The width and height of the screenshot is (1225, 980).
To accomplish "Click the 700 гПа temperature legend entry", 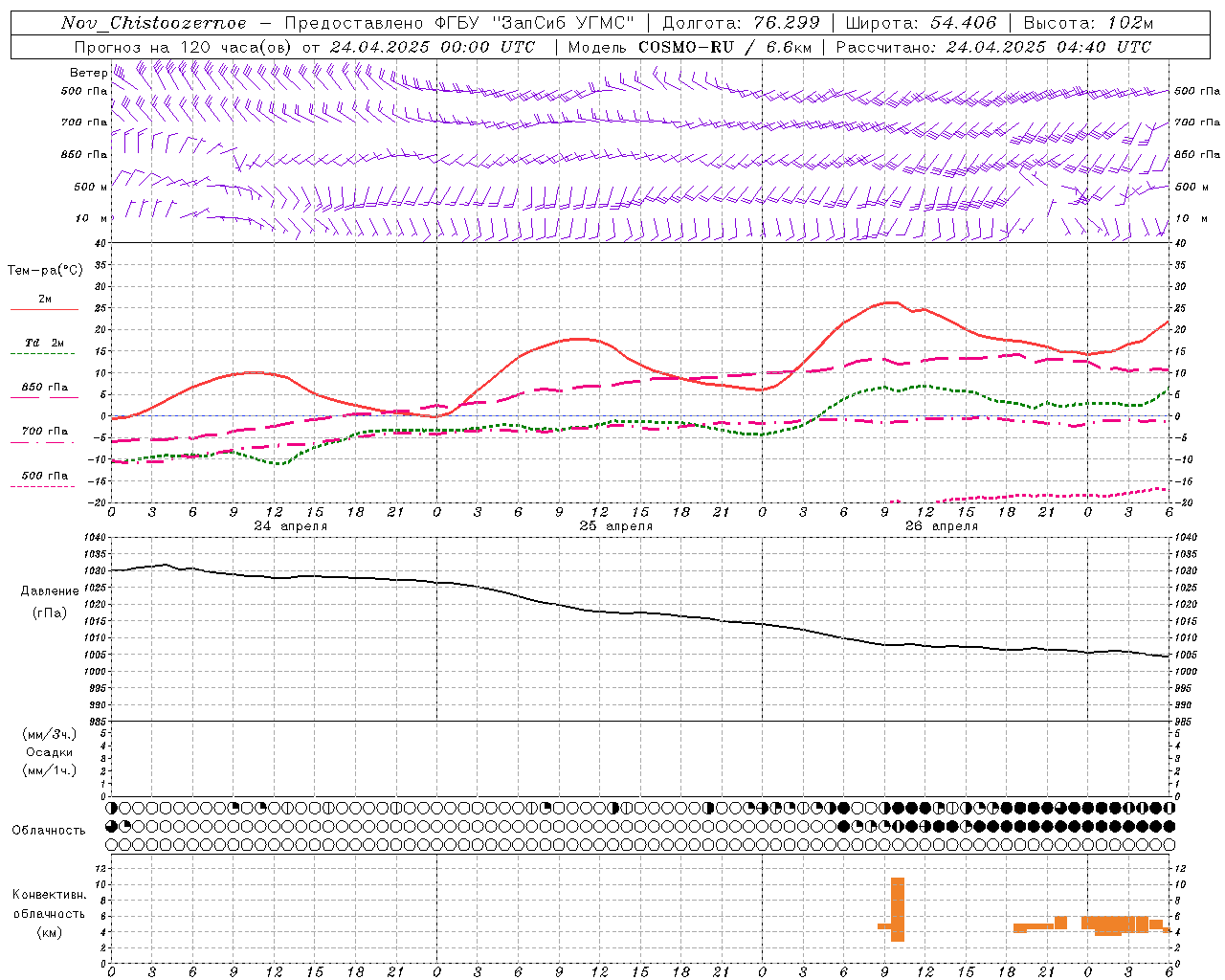I will [x=45, y=432].
